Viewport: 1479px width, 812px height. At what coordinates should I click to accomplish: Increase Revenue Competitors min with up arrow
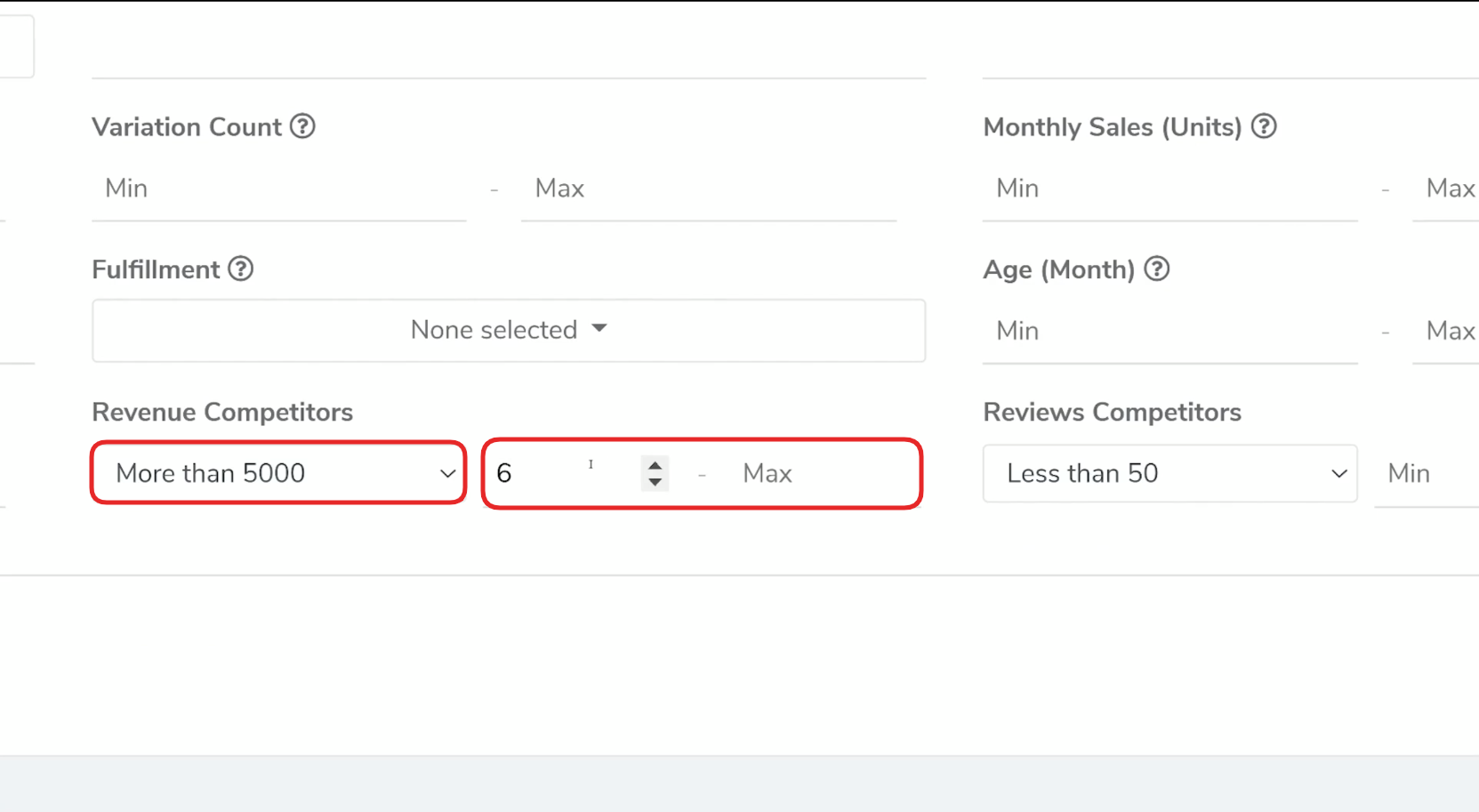pyautogui.click(x=655, y=465)
